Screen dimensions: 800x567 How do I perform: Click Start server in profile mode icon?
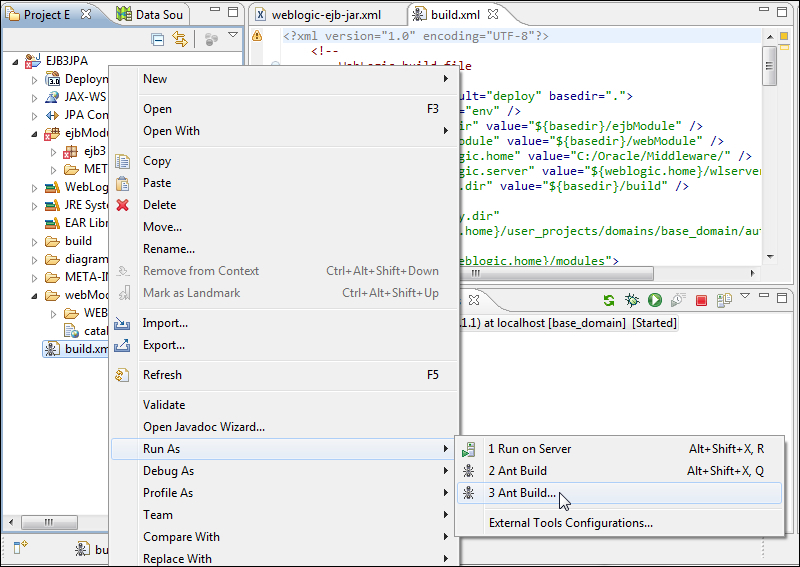pyautogui.click(x=678, y=300)
